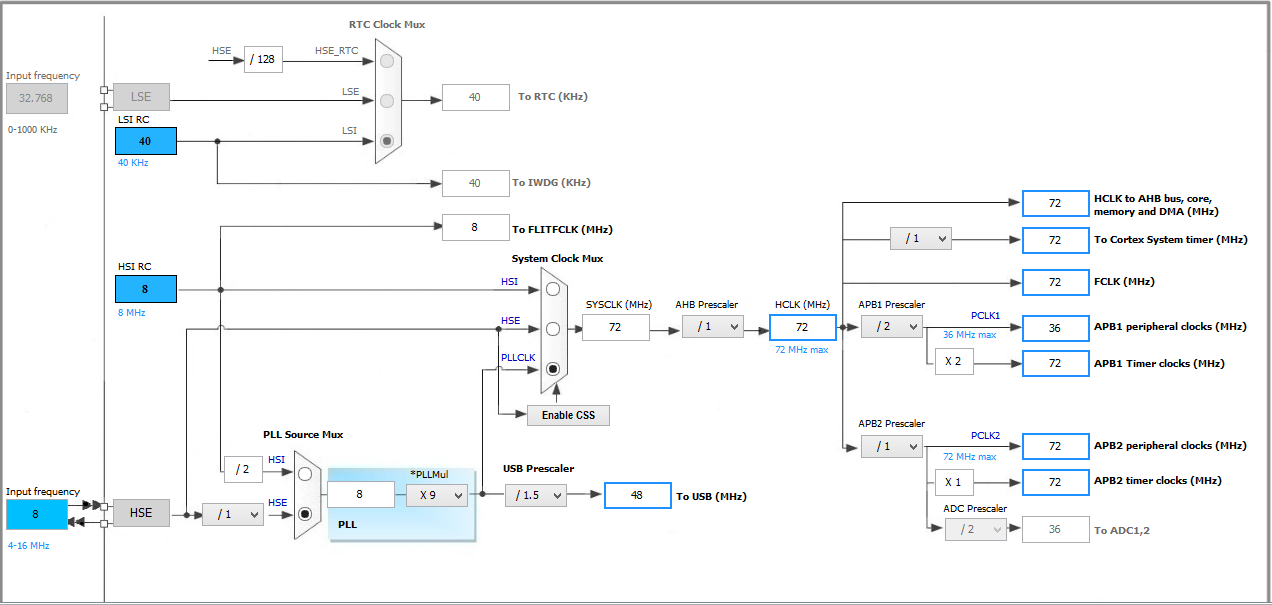Select HSI in the System Clock Mux

click(x=553, y=290)
